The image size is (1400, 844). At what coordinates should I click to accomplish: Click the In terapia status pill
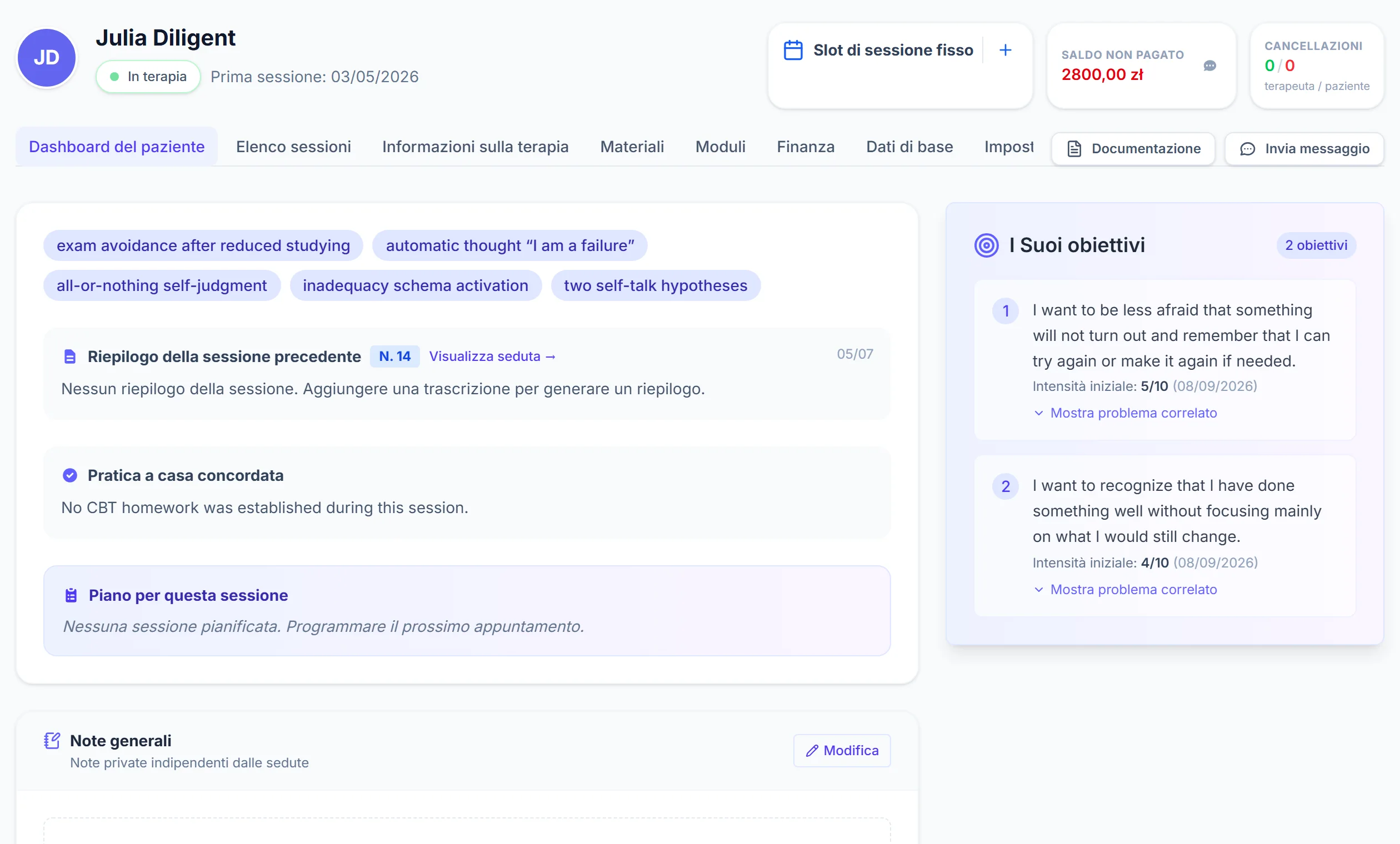pyautogui.click(x=148, y=77)
